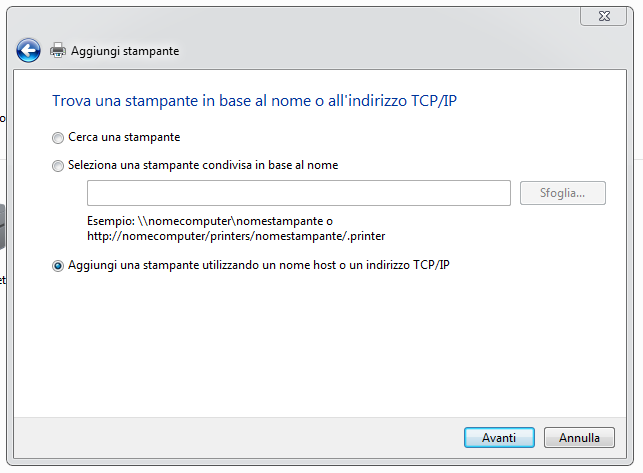The image size is (643, 473).
Task: Click the 'Aggiungi stampante' title text
Action: [126, 51]
